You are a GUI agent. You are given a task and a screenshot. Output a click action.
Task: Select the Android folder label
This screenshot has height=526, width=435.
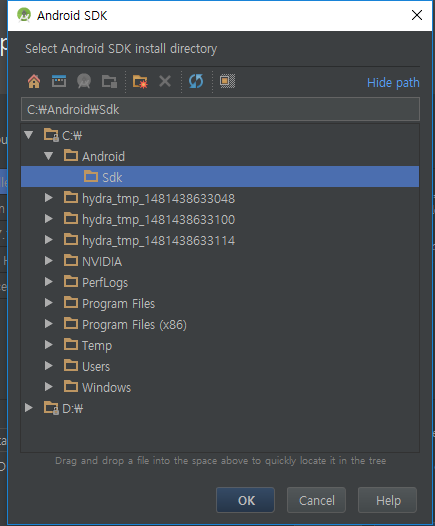tap(103, 156)
